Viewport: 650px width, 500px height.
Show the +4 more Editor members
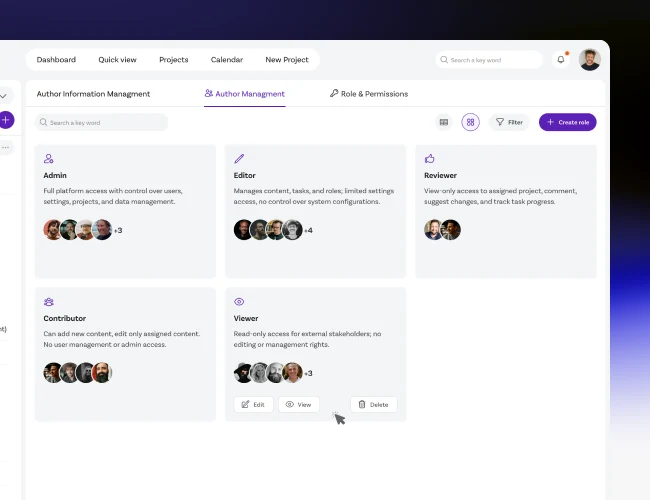tap(308, 231)
